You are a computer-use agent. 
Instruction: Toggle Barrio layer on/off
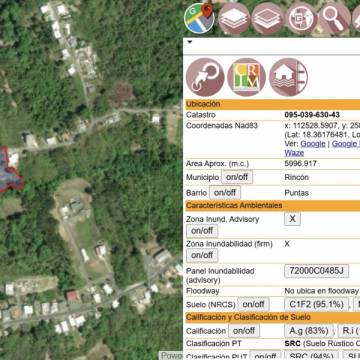(225, 193)
